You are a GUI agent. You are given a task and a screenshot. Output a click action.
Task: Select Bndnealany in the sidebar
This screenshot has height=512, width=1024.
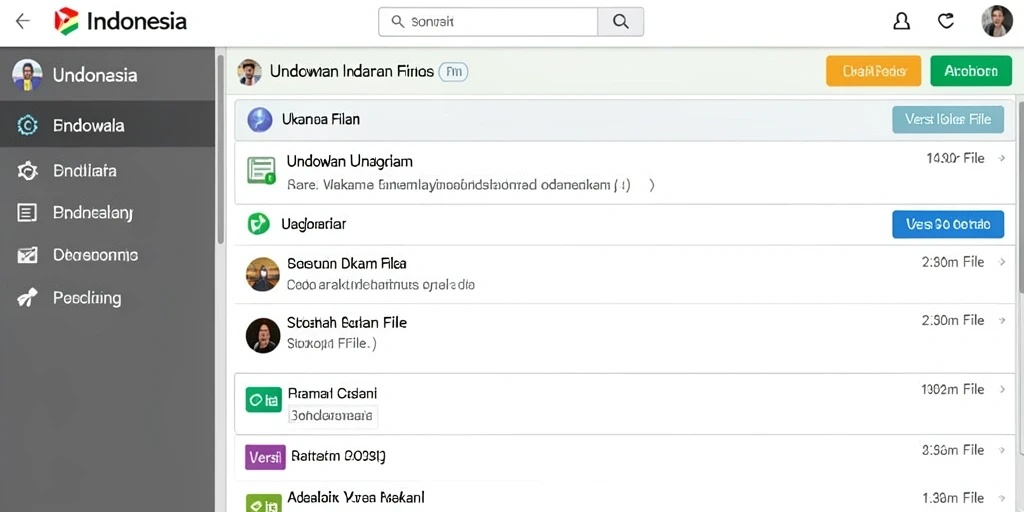pos(107,213)
